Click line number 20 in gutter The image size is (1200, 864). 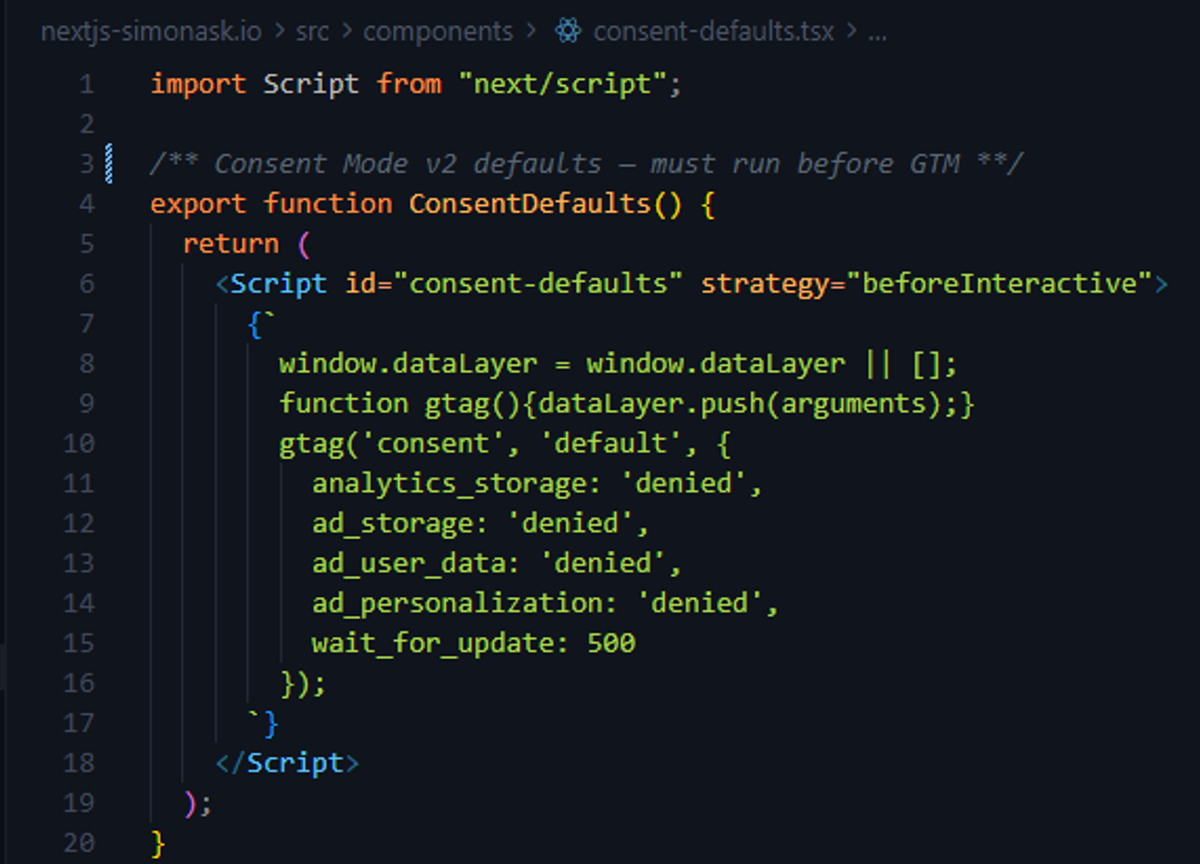click(79, 843)
